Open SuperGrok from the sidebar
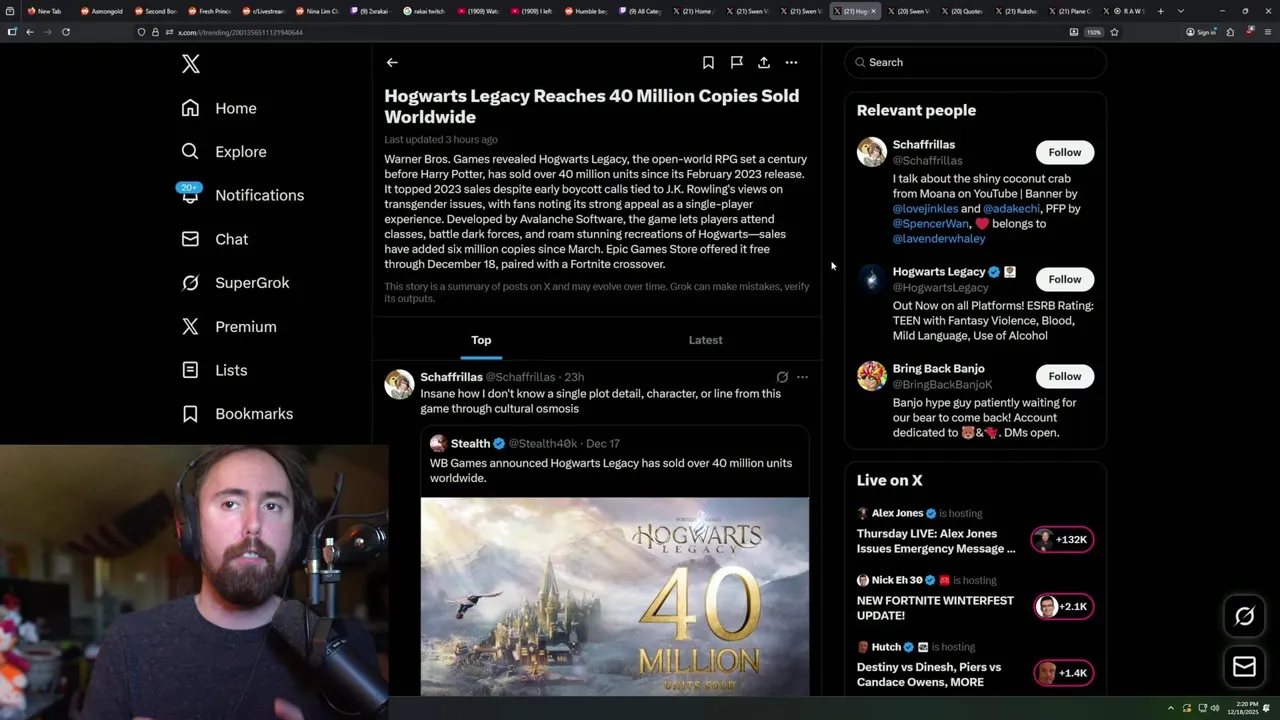Viewport: 1280px width, 720px height. coord(235,283)
